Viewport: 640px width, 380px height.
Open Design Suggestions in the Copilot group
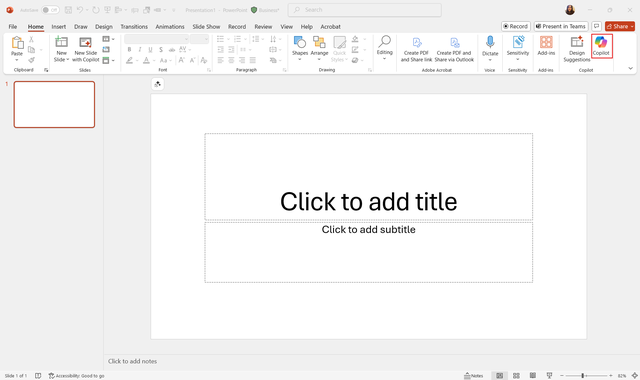[x=577, y=49]
